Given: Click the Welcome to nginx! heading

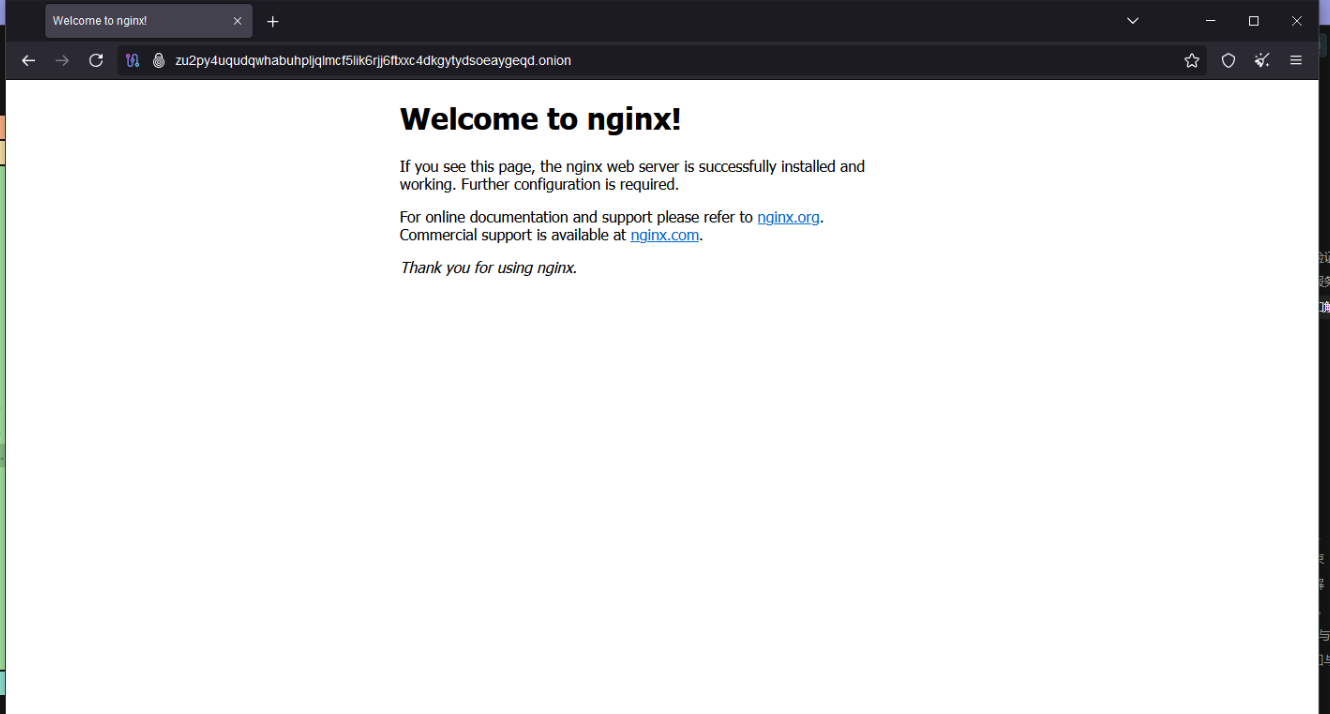Looking at the screenshot, I should tap(540, 119).
